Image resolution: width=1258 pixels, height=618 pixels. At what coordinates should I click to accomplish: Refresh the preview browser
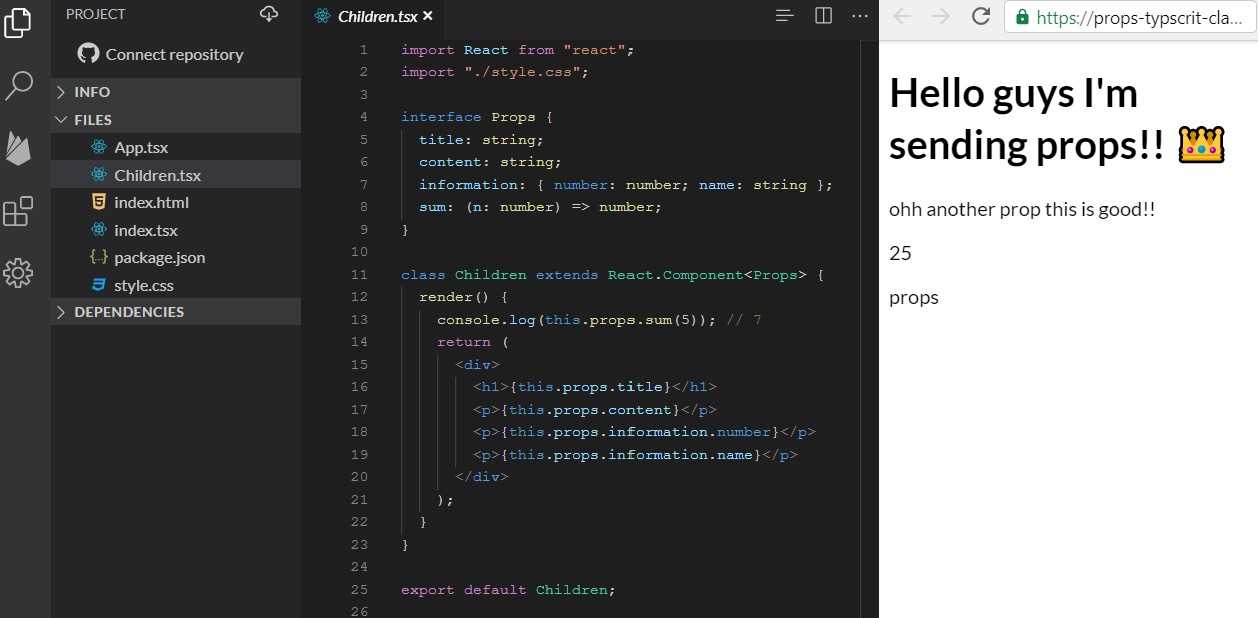[x=981, y=16]
